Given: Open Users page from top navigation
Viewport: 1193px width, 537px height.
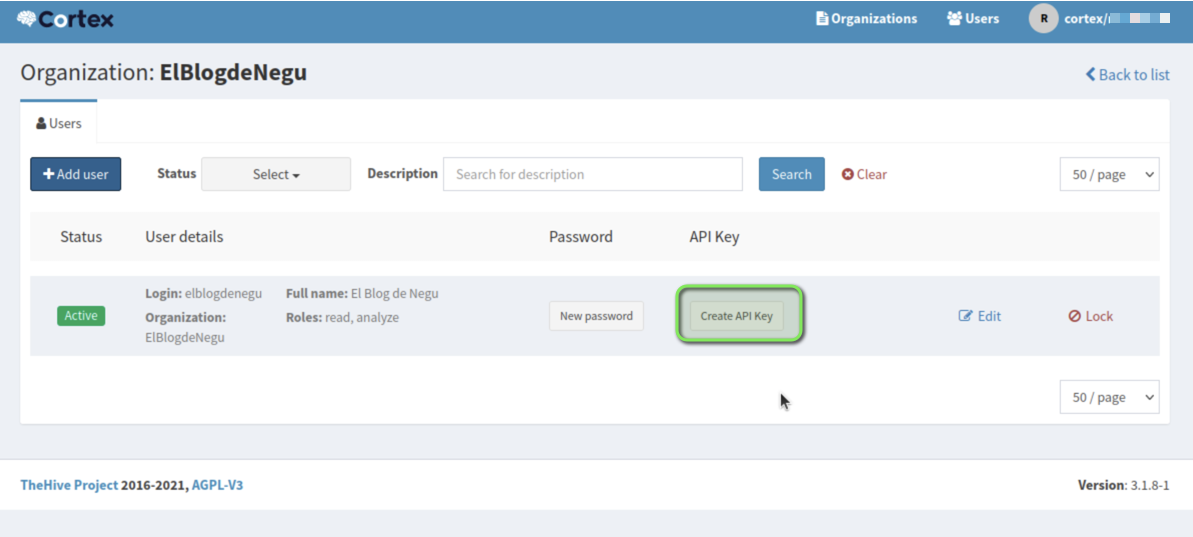Looking at the screenshot, I should (x=972, y=19).
